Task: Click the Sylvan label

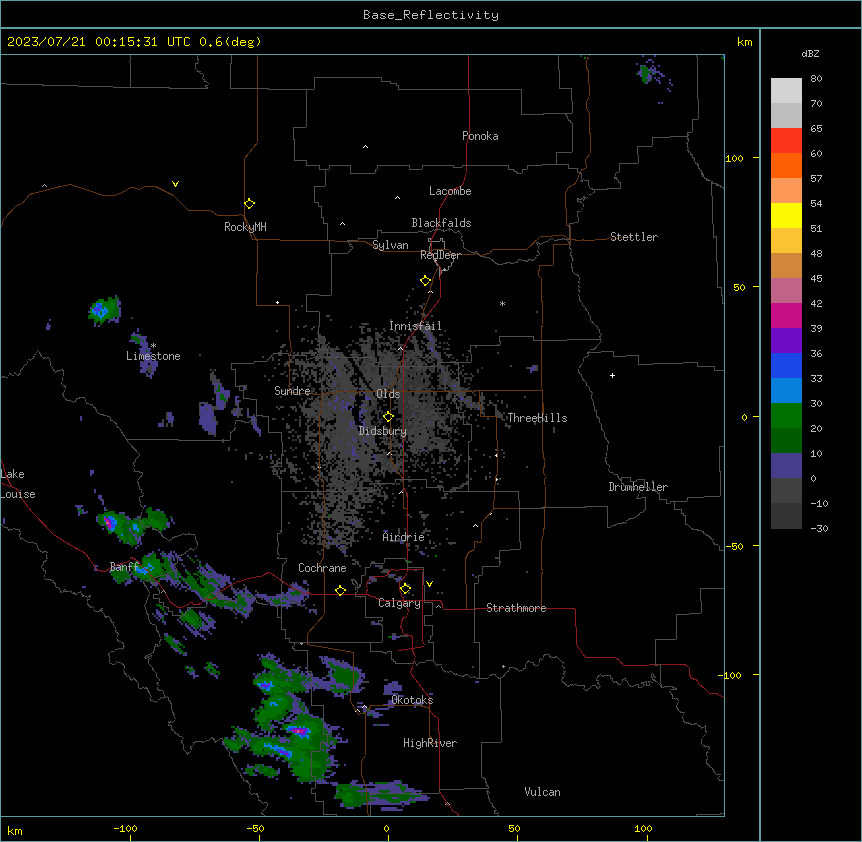Action: pyautogui.click(x=390, y=245)
